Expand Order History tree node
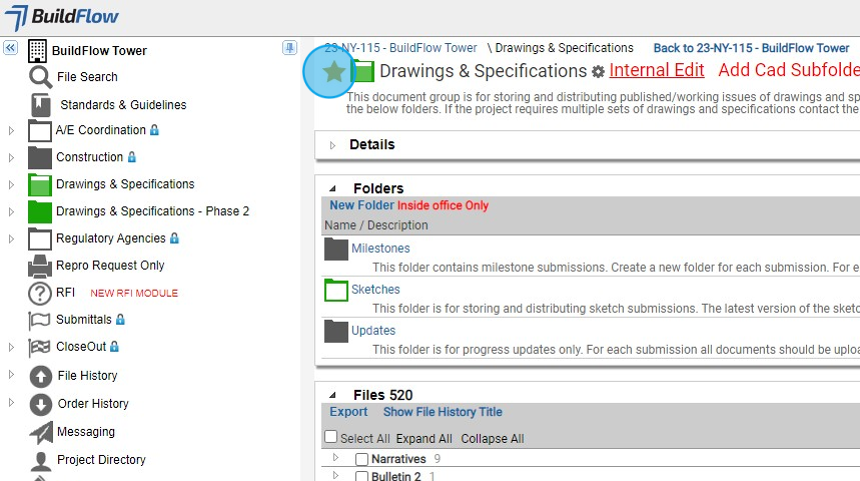This screenshot has height=481, width=860. (11, 402)
